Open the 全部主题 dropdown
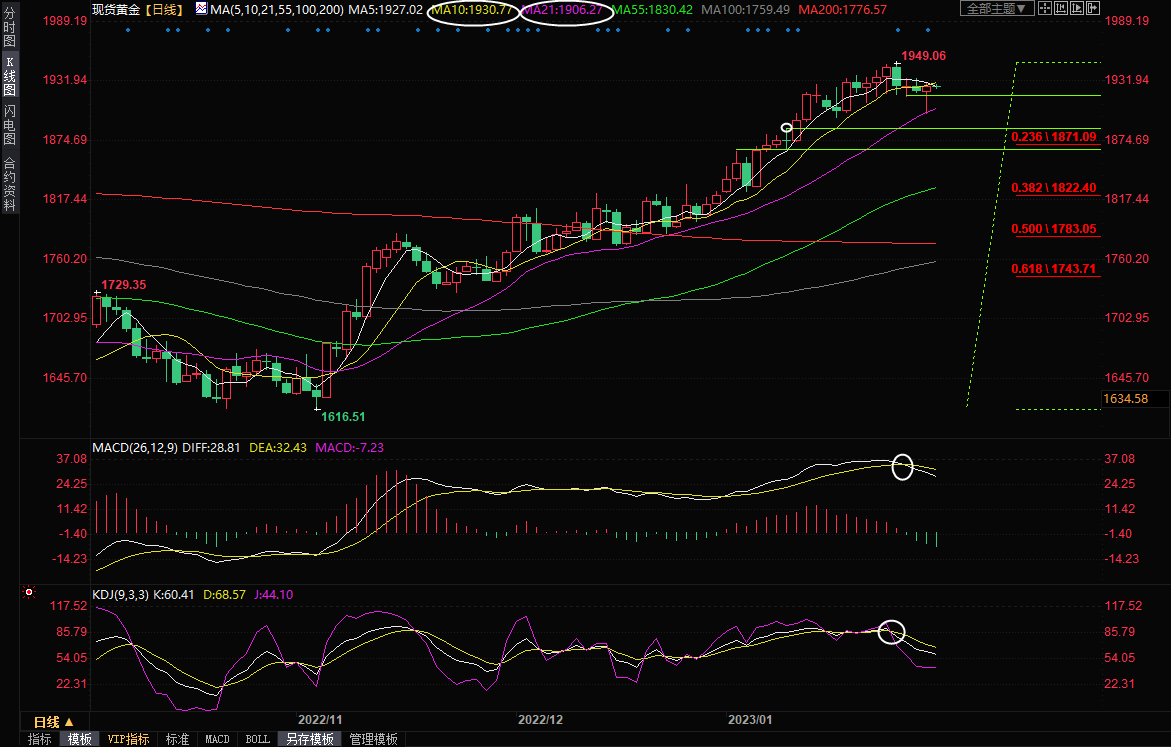This screenshot has width=1171, height=747. point(994,9)
